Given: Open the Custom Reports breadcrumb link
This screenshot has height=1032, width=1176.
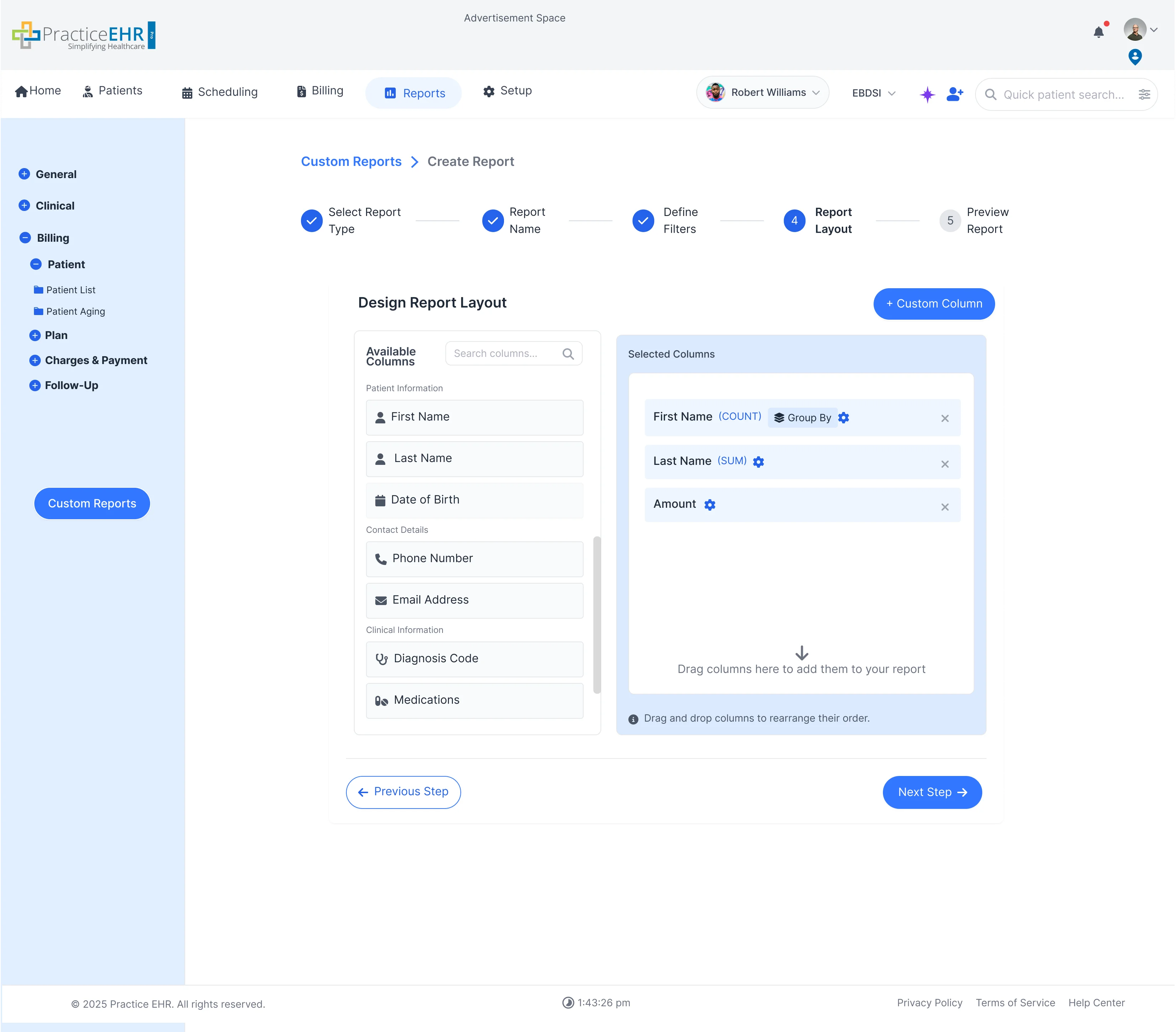Looking at the screenshot, I should click(351, 162).
